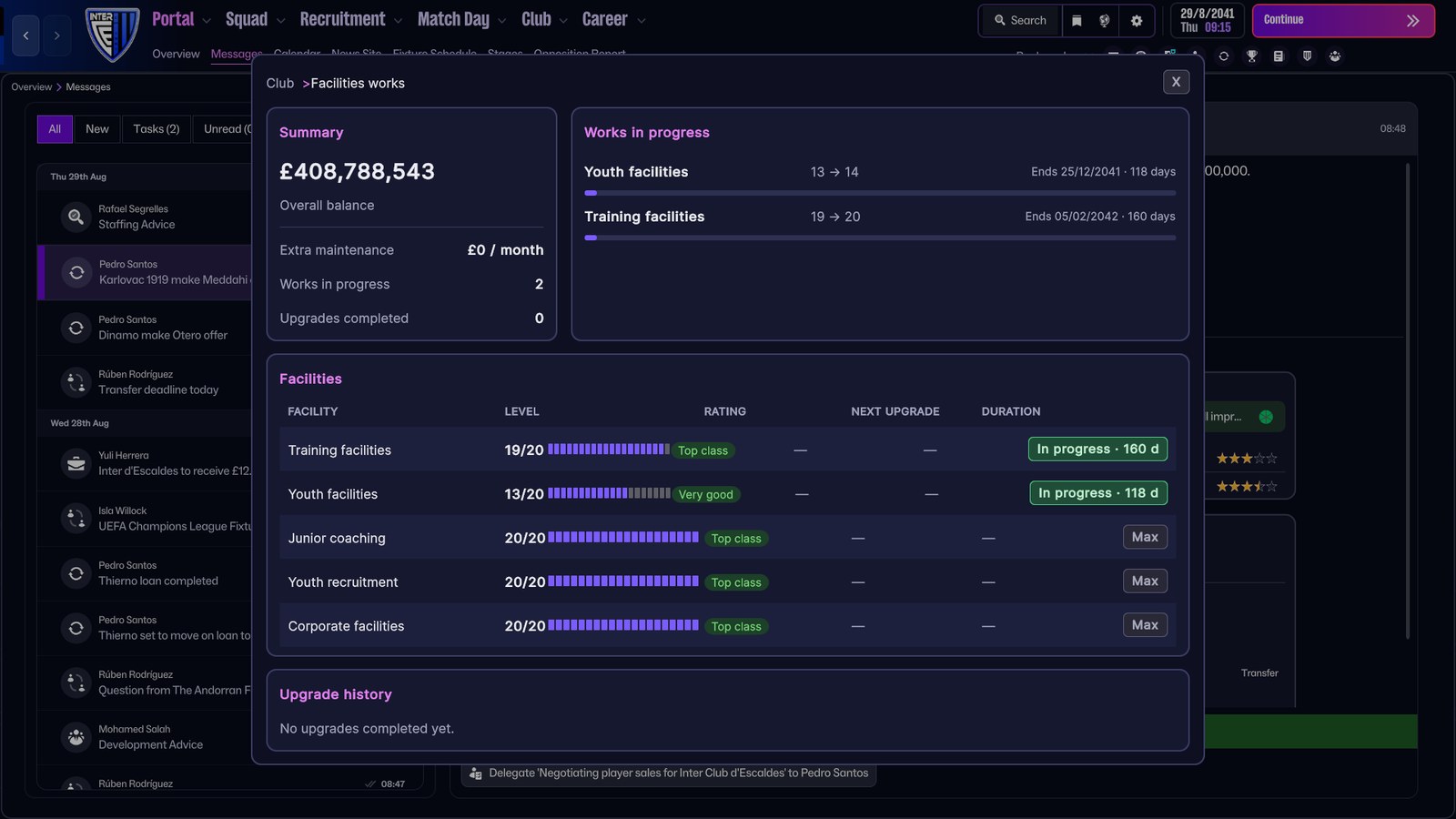
Task: Open the globe world icon
Action: pyautogui.click(x=1105, y=20)
